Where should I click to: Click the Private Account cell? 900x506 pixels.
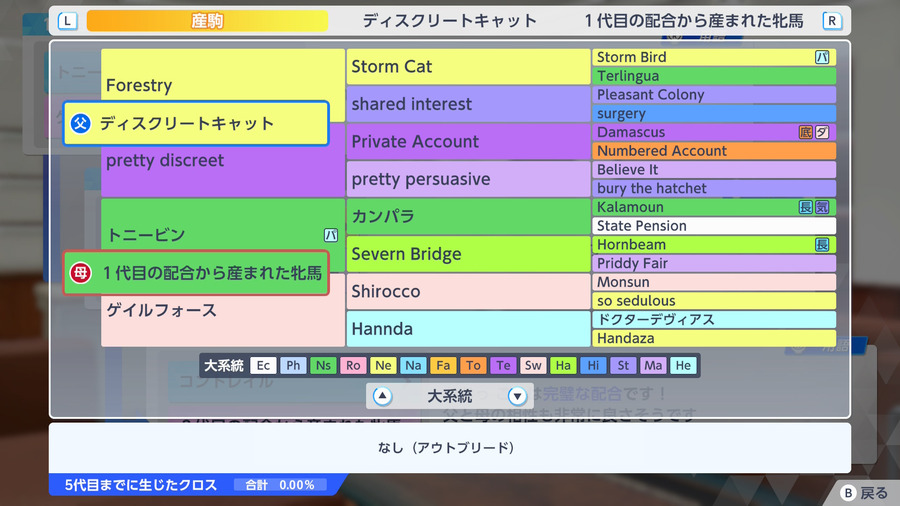468,142
